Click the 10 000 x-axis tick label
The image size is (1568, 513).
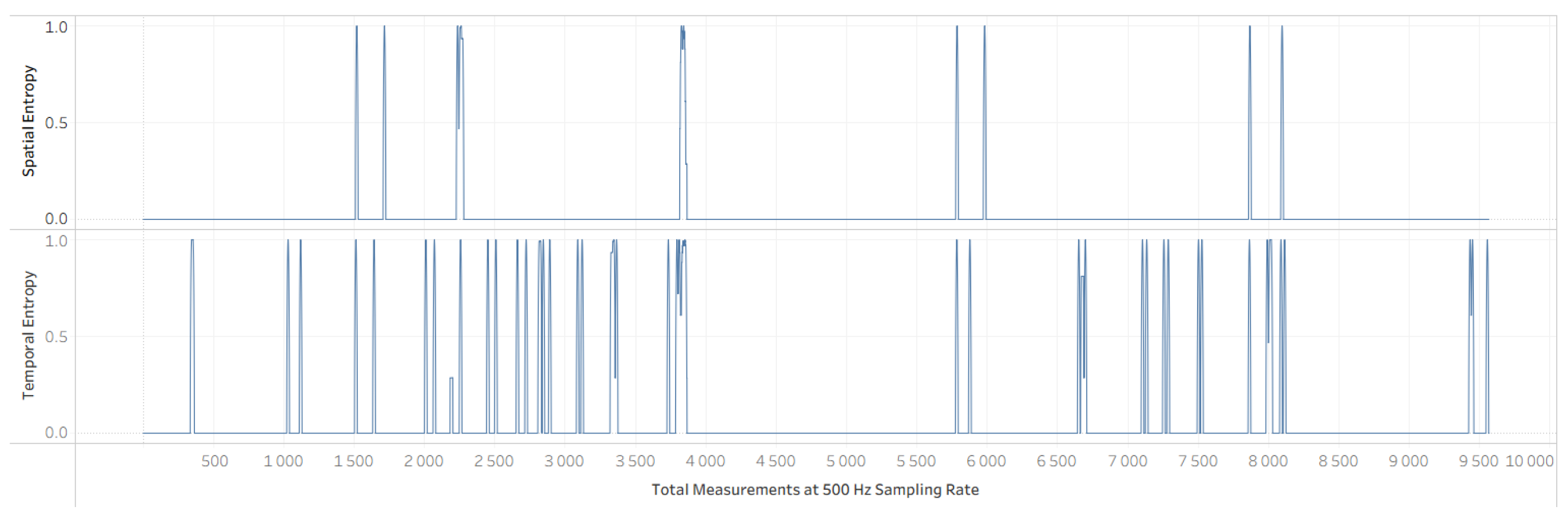click(x=1529, y=461)
